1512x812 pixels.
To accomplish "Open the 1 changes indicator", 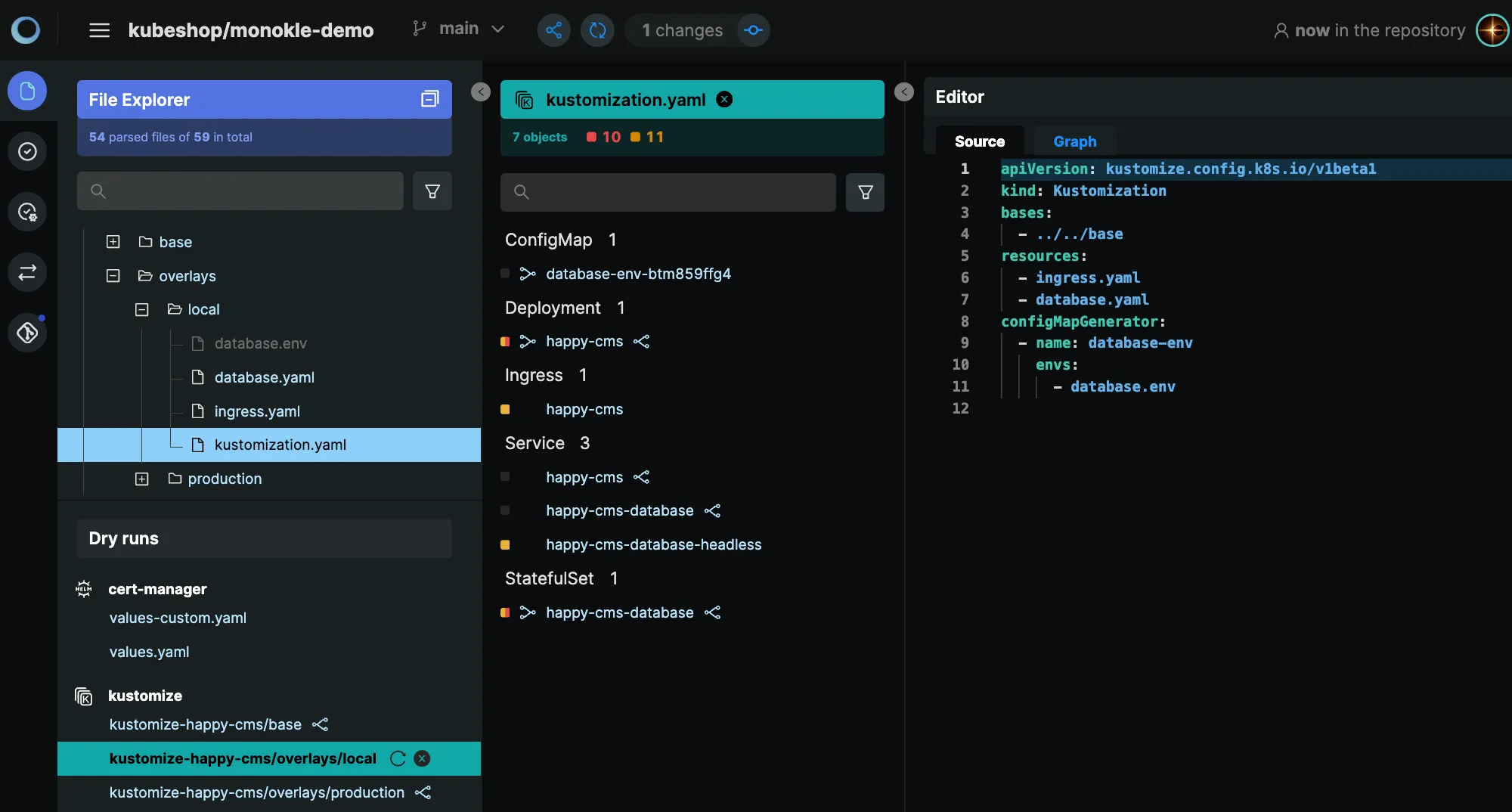I will click(682, 30).
